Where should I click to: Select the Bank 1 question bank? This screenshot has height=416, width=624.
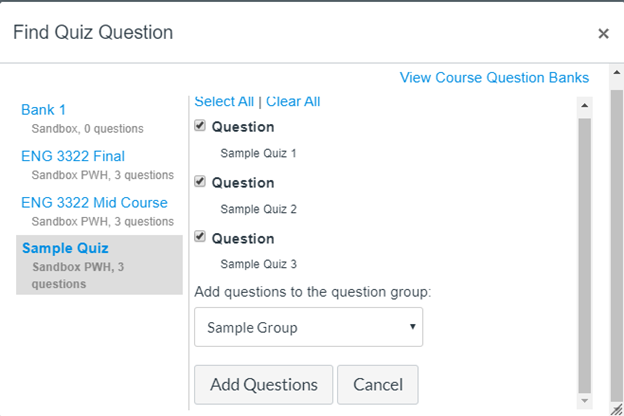[x=43, y=110]
